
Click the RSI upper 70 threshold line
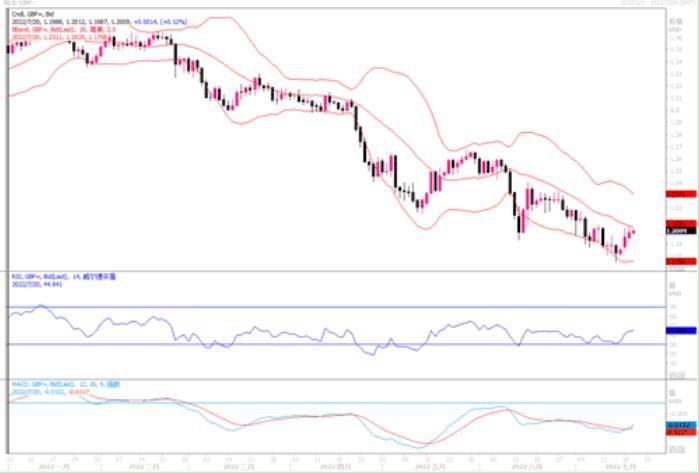[x=337, y=307]
